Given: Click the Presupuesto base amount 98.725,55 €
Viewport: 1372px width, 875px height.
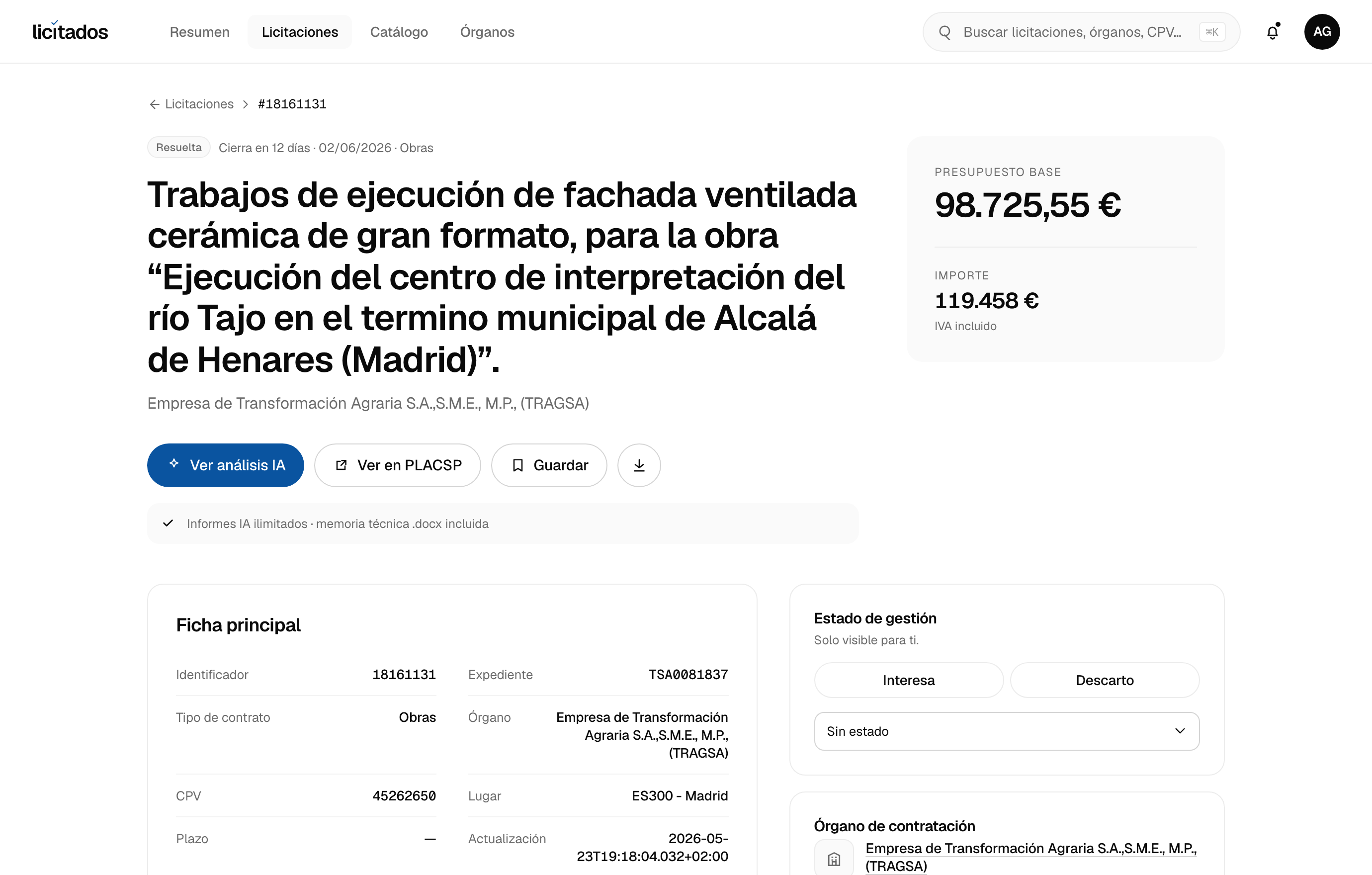Looking at the screenshot, I should point(1028,205).
